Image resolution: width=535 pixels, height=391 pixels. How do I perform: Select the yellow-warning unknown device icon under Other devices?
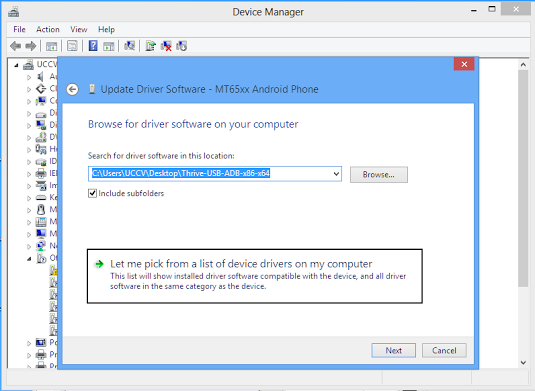tap(54, 271)
